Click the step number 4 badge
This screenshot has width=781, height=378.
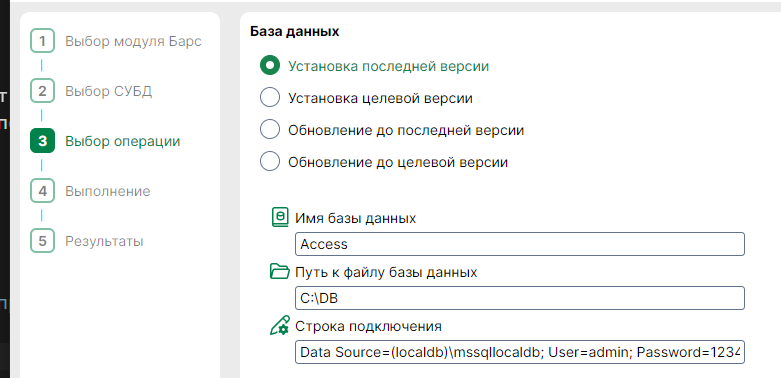point(42,191)
